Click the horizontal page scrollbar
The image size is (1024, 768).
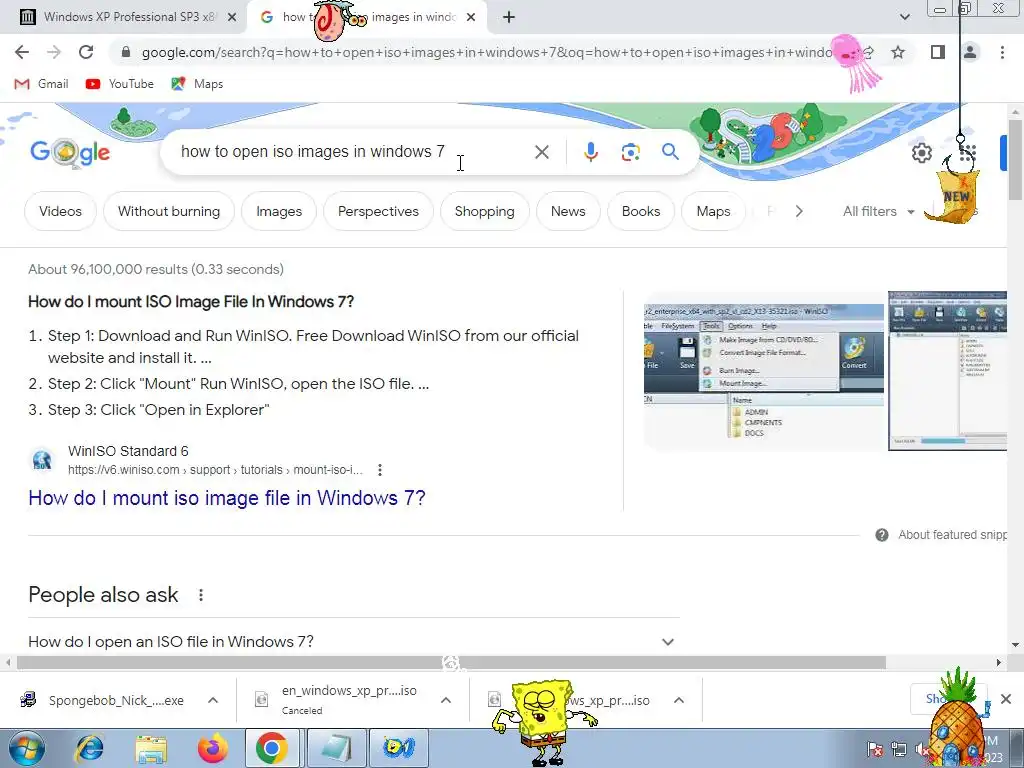click(451, 663)
